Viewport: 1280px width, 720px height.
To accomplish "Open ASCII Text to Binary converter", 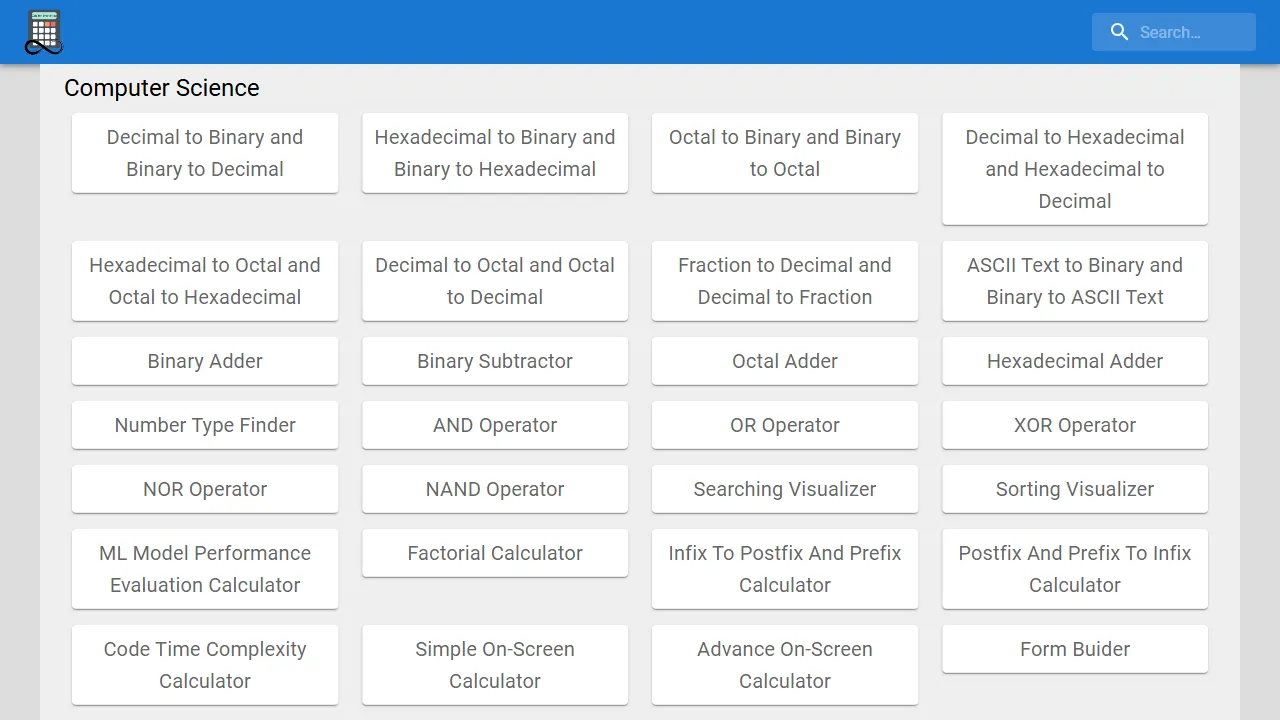I will 1075,281.
